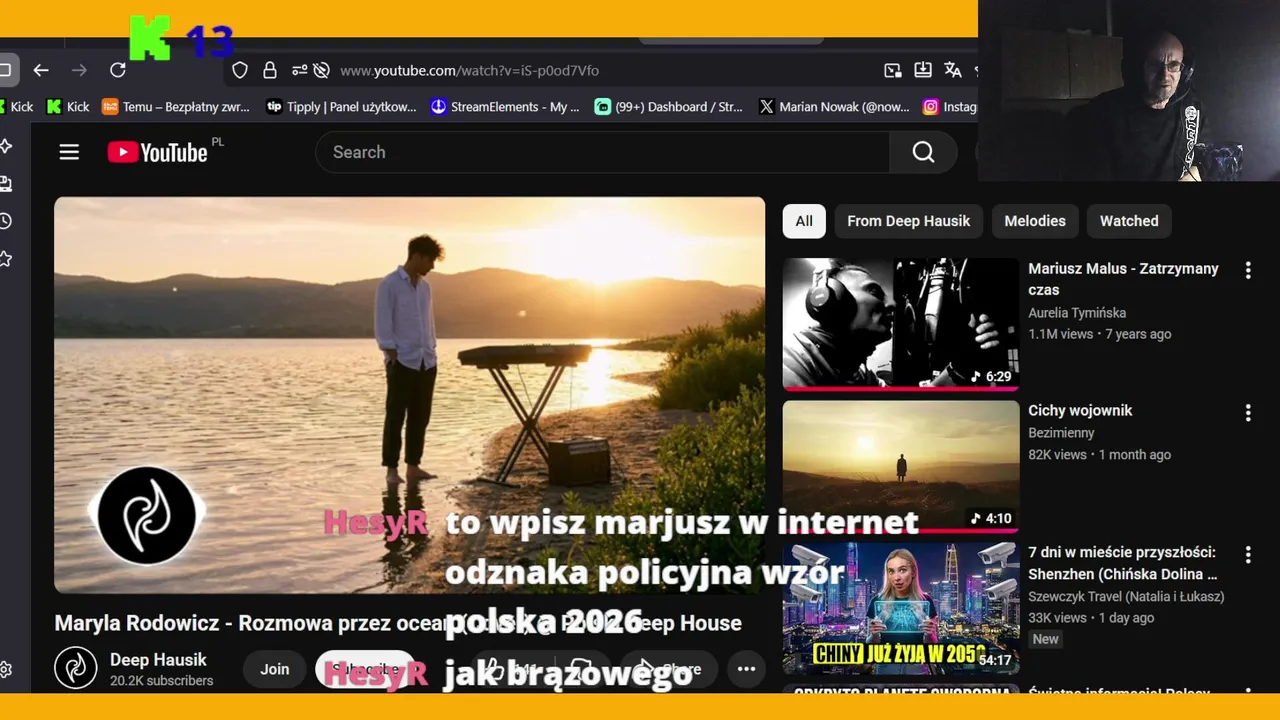Click the Join channel button
The image size is (1280, 720).
point(274,669)
